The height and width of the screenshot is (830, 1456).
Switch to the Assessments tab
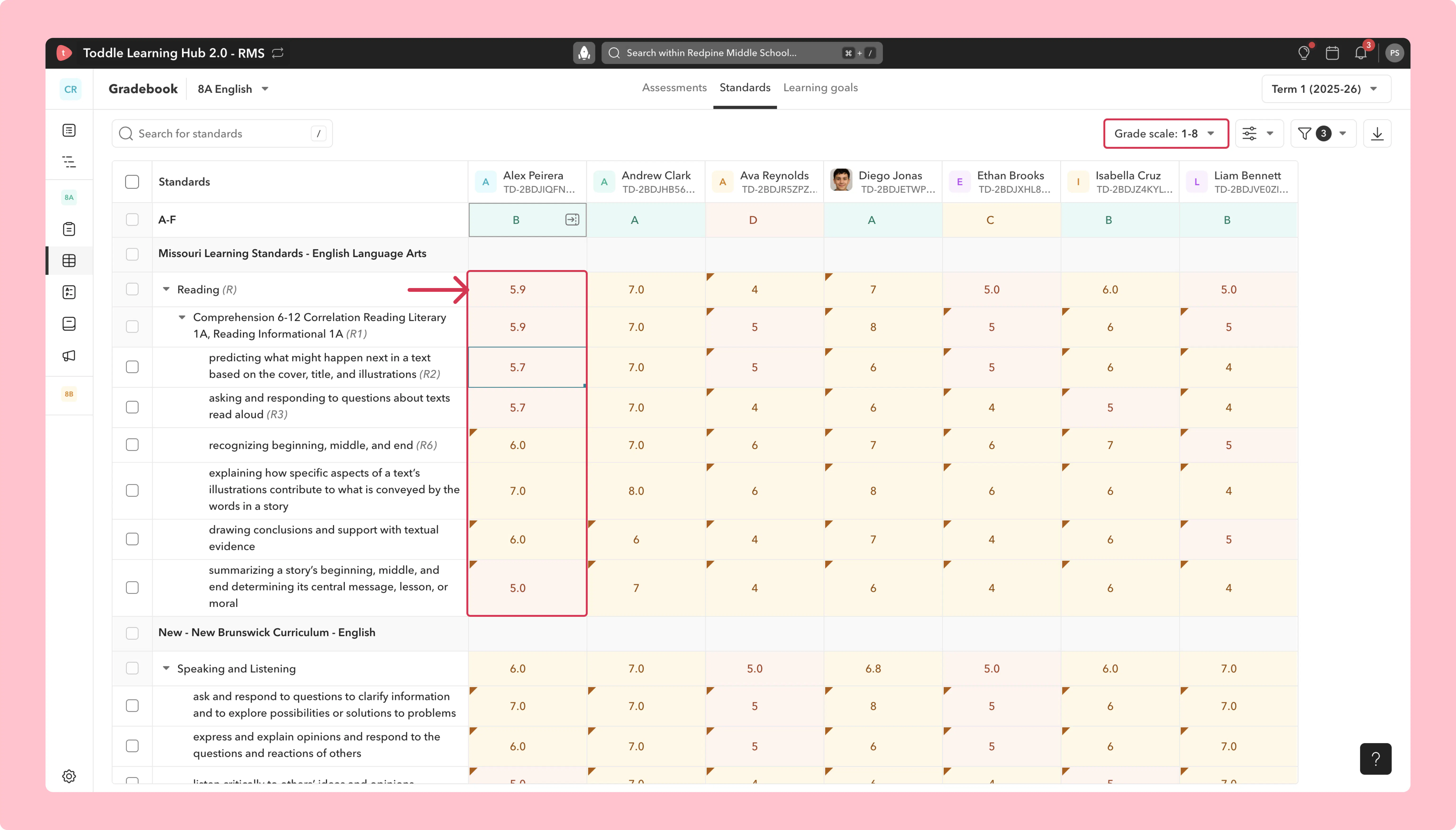674,88
